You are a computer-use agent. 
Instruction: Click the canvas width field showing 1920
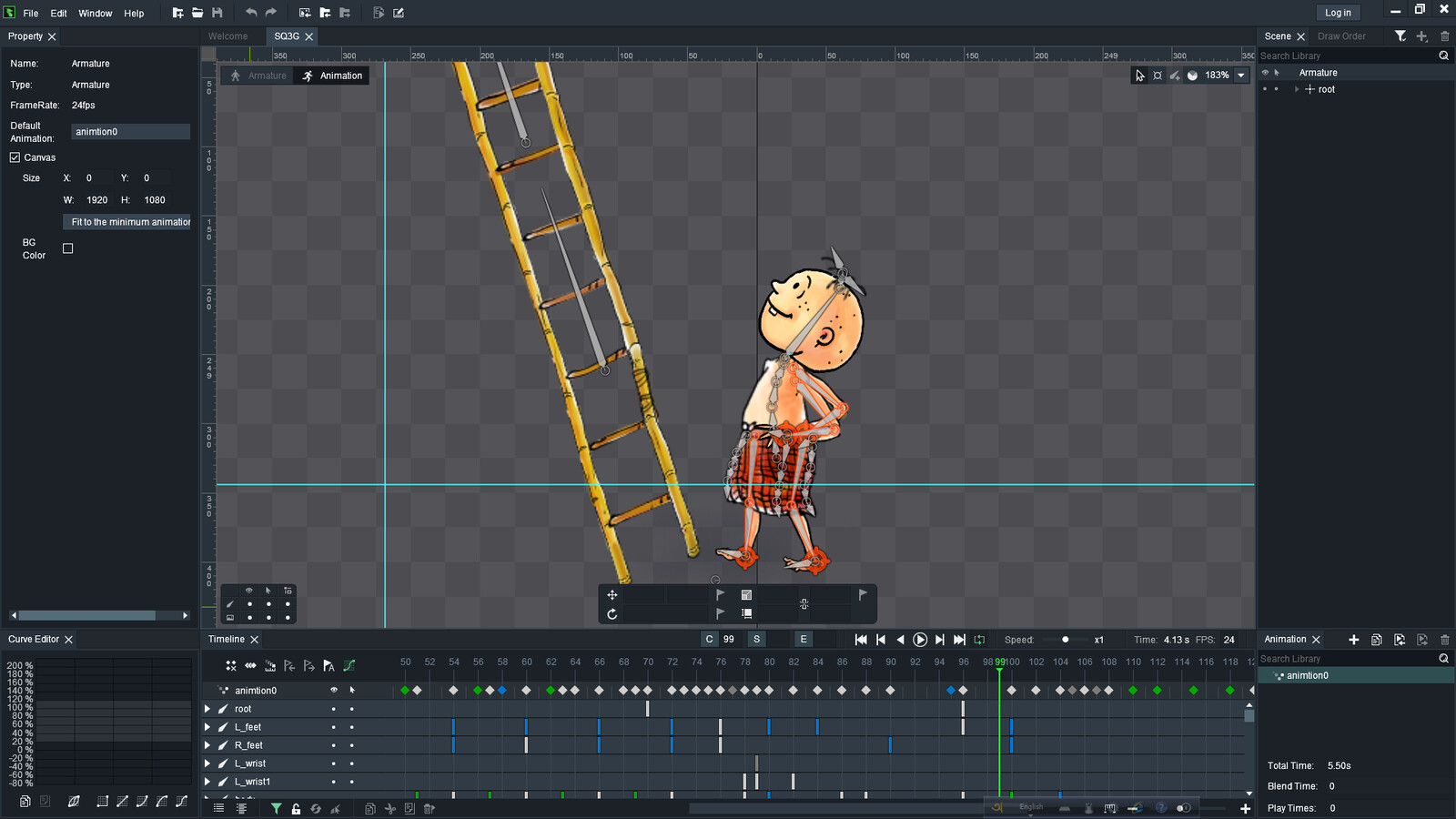96,200
